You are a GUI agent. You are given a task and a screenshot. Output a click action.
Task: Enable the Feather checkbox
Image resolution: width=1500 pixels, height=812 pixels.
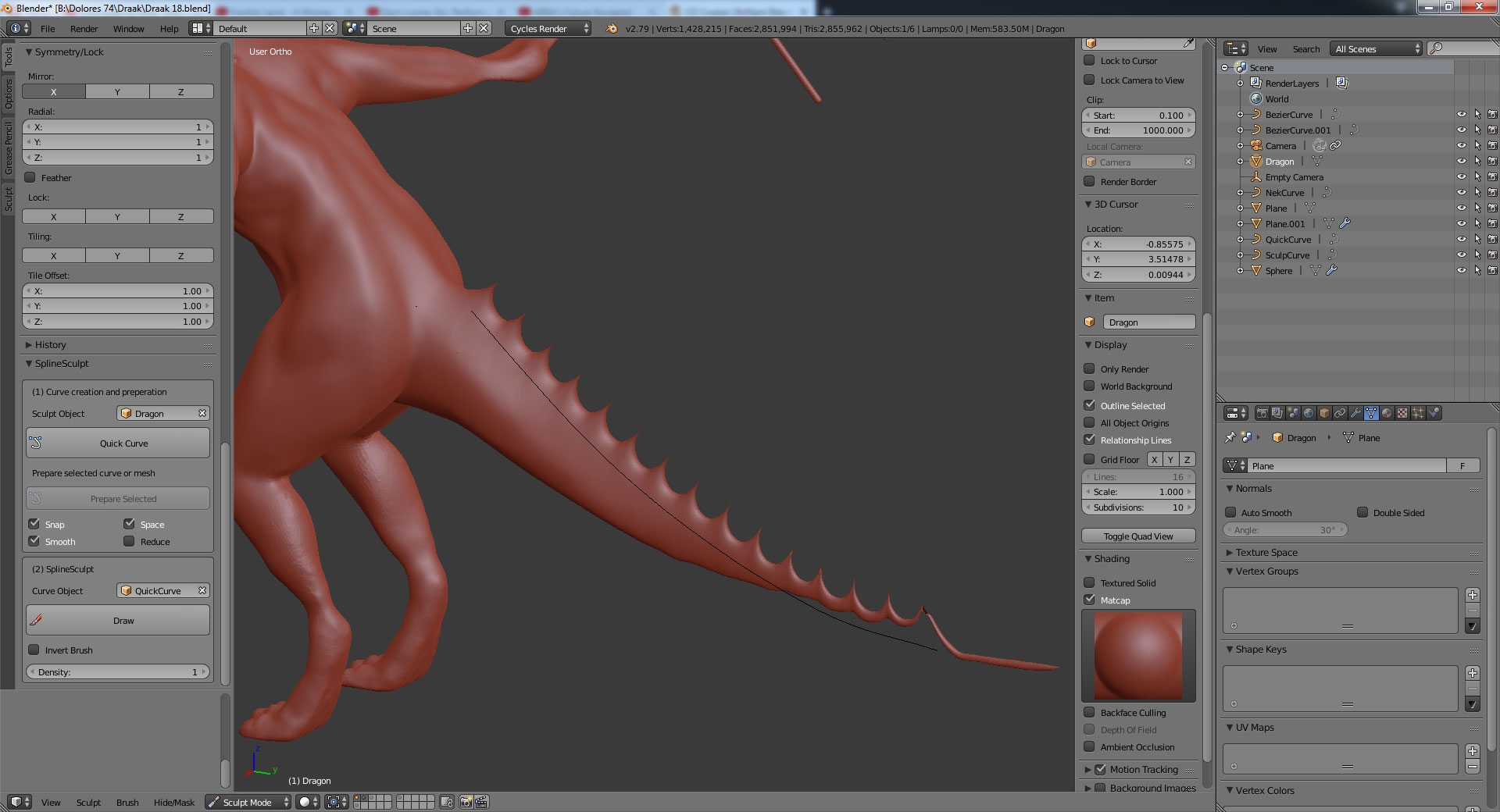coord(30,178)
